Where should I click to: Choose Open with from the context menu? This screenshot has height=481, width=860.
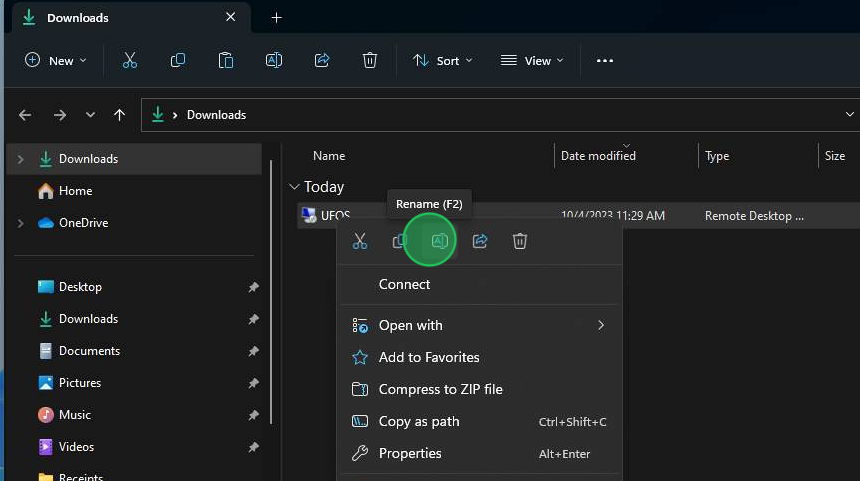478,325
